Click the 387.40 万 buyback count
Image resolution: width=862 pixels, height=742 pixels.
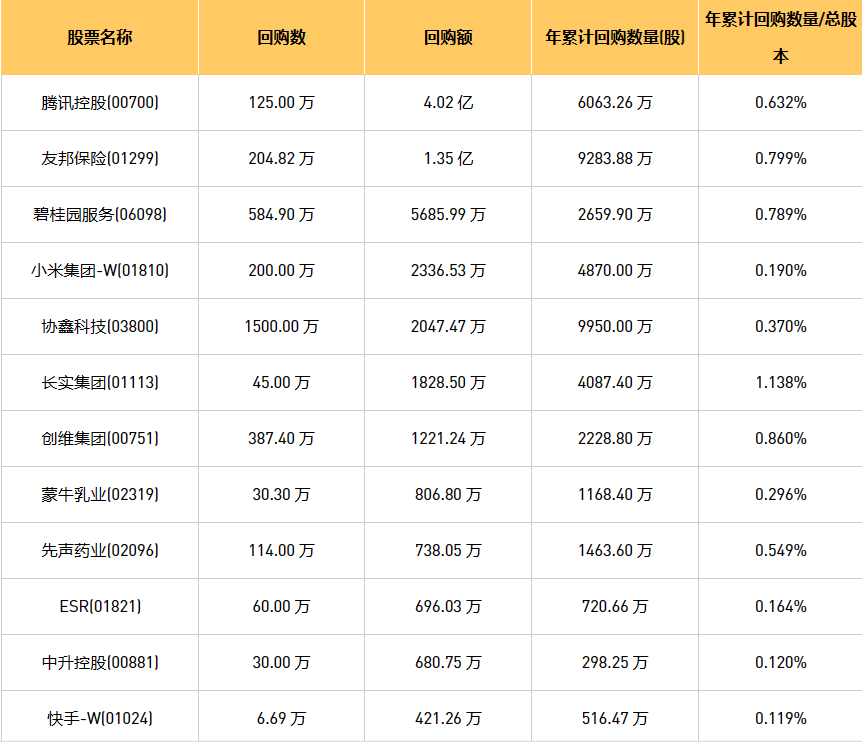[x=281, y=439]
